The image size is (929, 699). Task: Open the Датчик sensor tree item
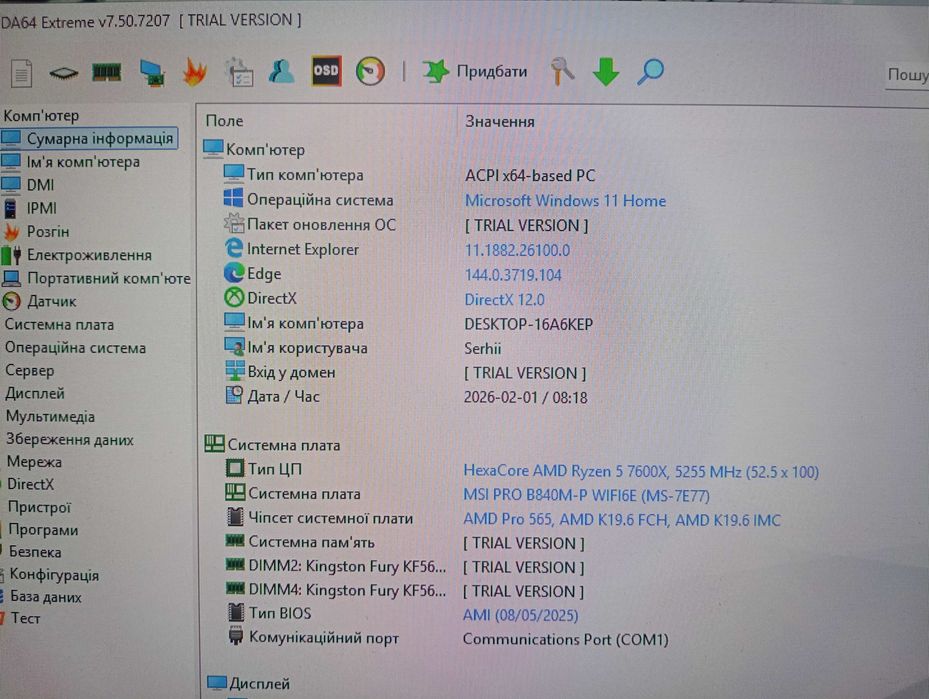40,302
